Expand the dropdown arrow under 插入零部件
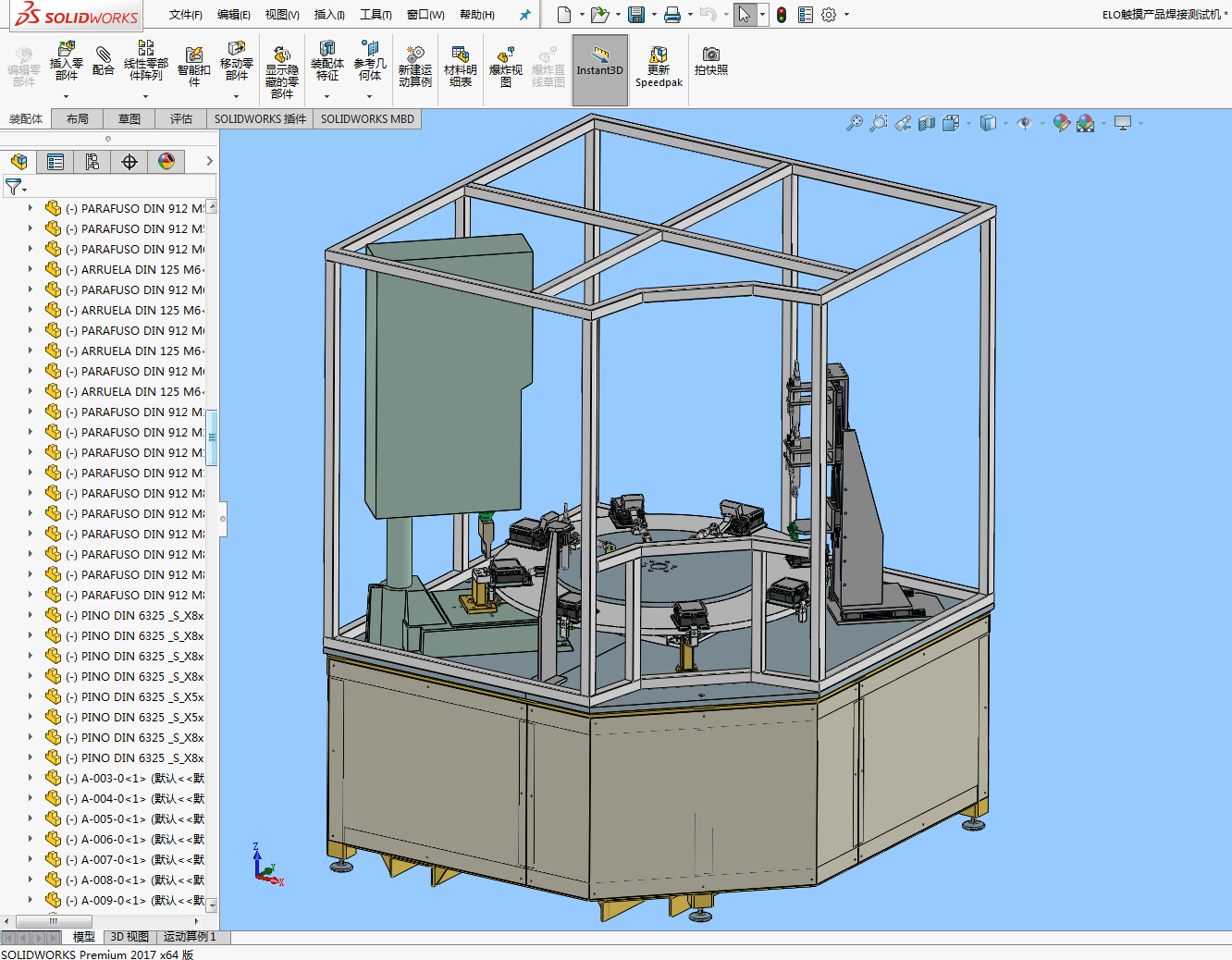This screenshot has height=960, width=1232. tap(66, 96)
